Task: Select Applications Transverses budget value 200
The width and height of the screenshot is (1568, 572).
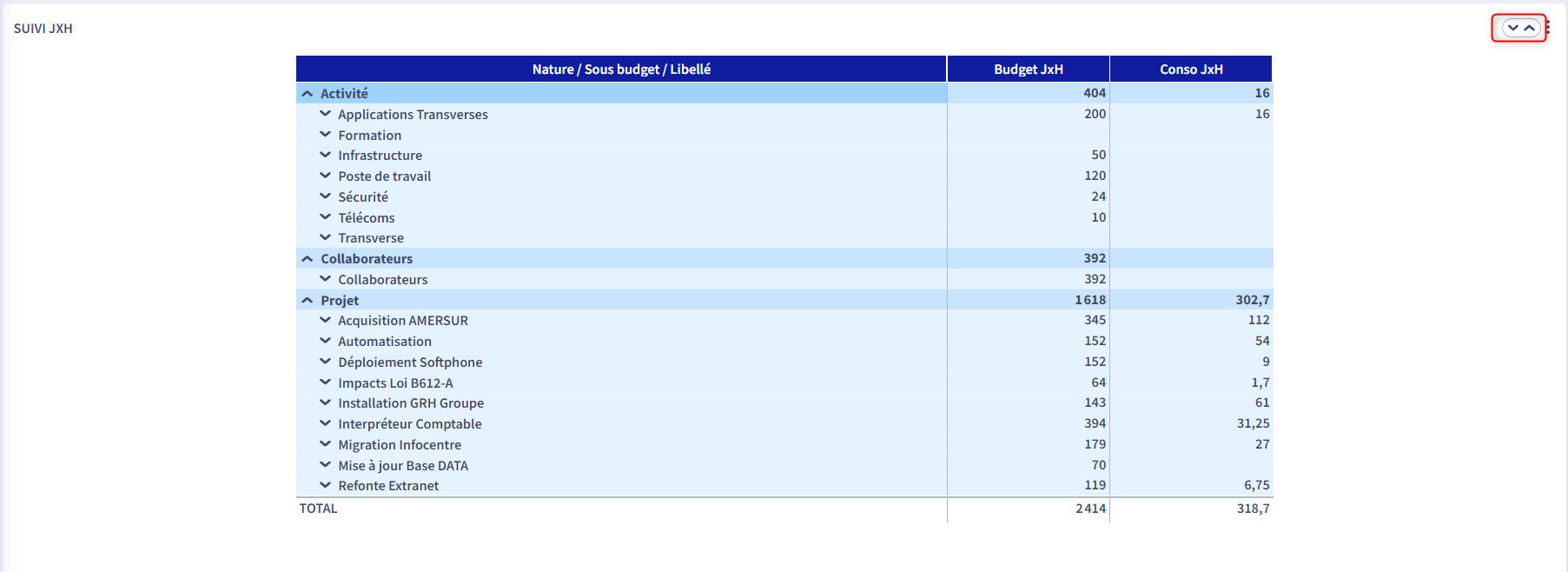Action: coord(1095,114)
